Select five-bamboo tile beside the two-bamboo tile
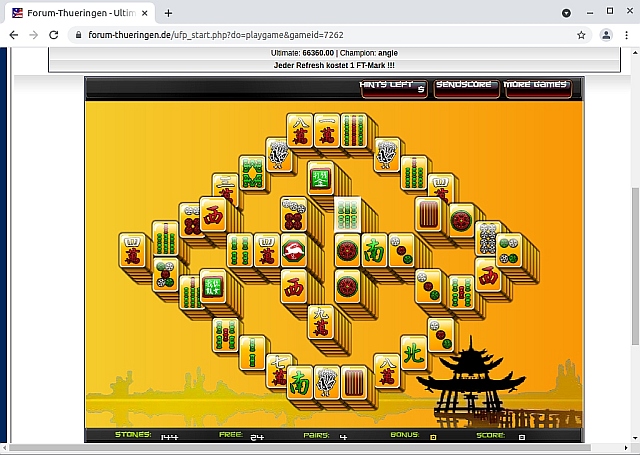The height and width of the screenshot is (455, 640). pyautogui.click(x=225, y=335)
